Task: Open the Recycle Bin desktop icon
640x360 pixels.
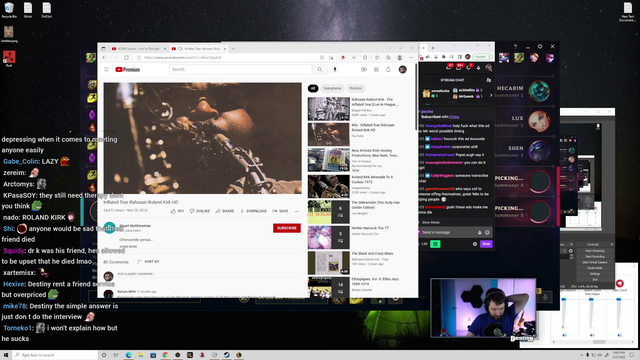Action: pyautogui.click(x=9, y=10)
